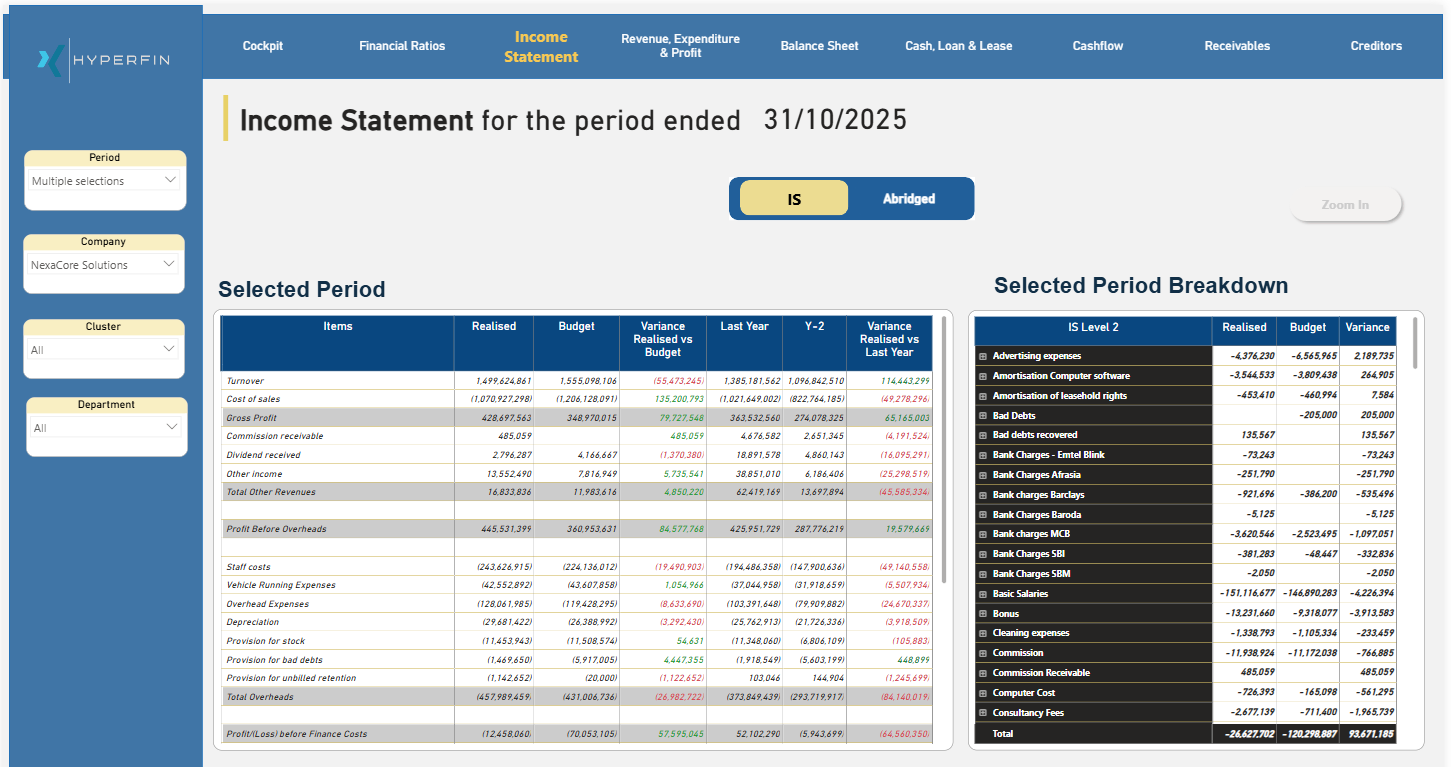
Task: Open the Cashflow section
Action: (x=1097, y=45)
